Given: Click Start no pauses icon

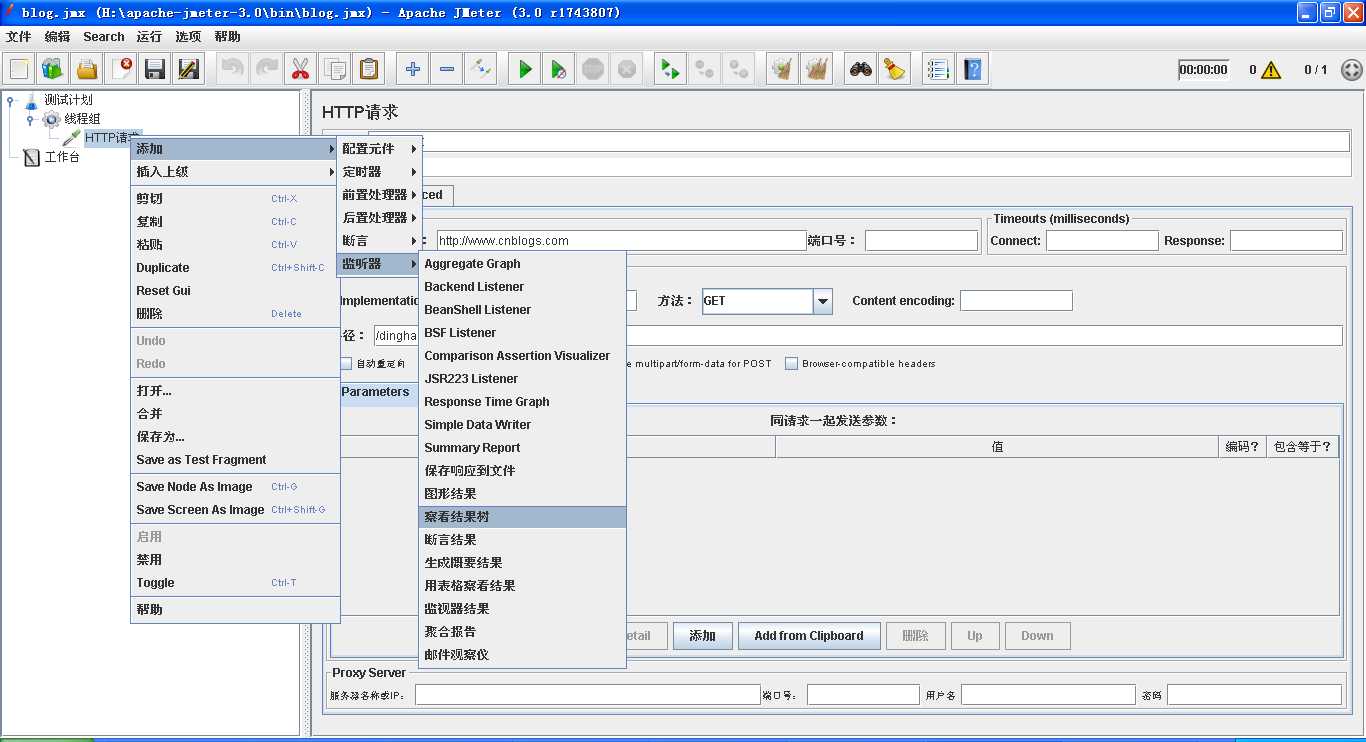Looking at the screenshot, I should pyautogui.click(x=559, y=69).
